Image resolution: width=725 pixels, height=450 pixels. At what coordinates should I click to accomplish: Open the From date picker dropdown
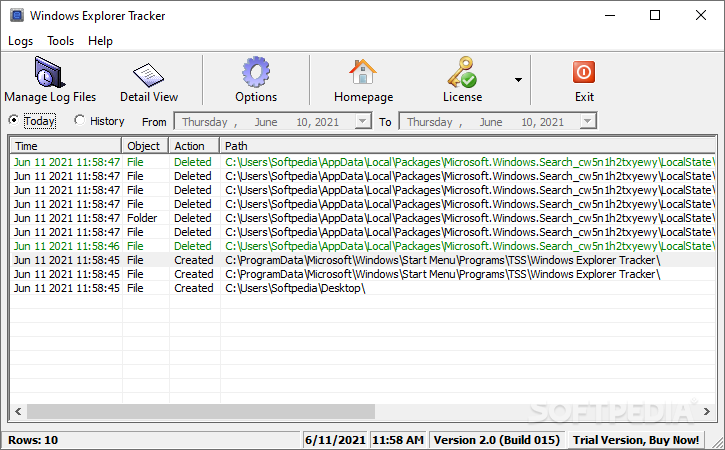pos(363,121)
